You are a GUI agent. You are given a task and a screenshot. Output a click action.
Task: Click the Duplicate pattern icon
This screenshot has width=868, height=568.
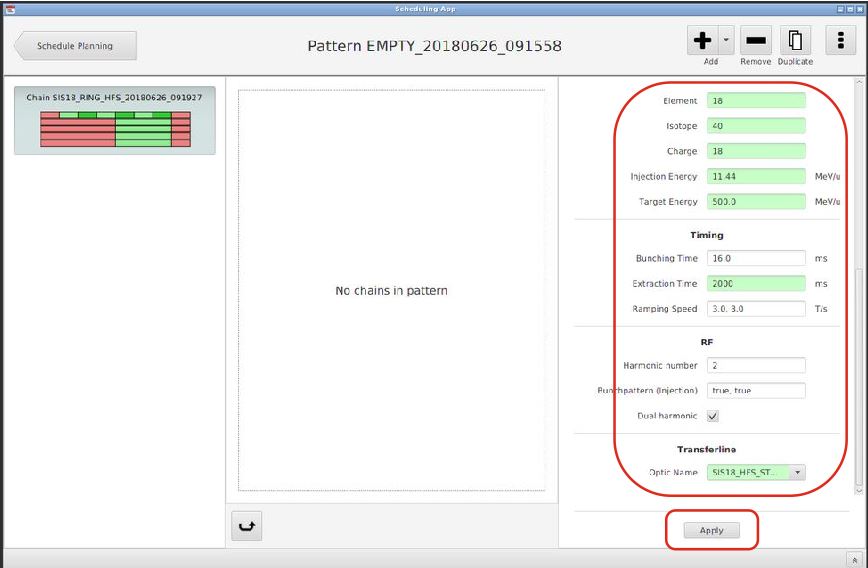coord(795,41)
